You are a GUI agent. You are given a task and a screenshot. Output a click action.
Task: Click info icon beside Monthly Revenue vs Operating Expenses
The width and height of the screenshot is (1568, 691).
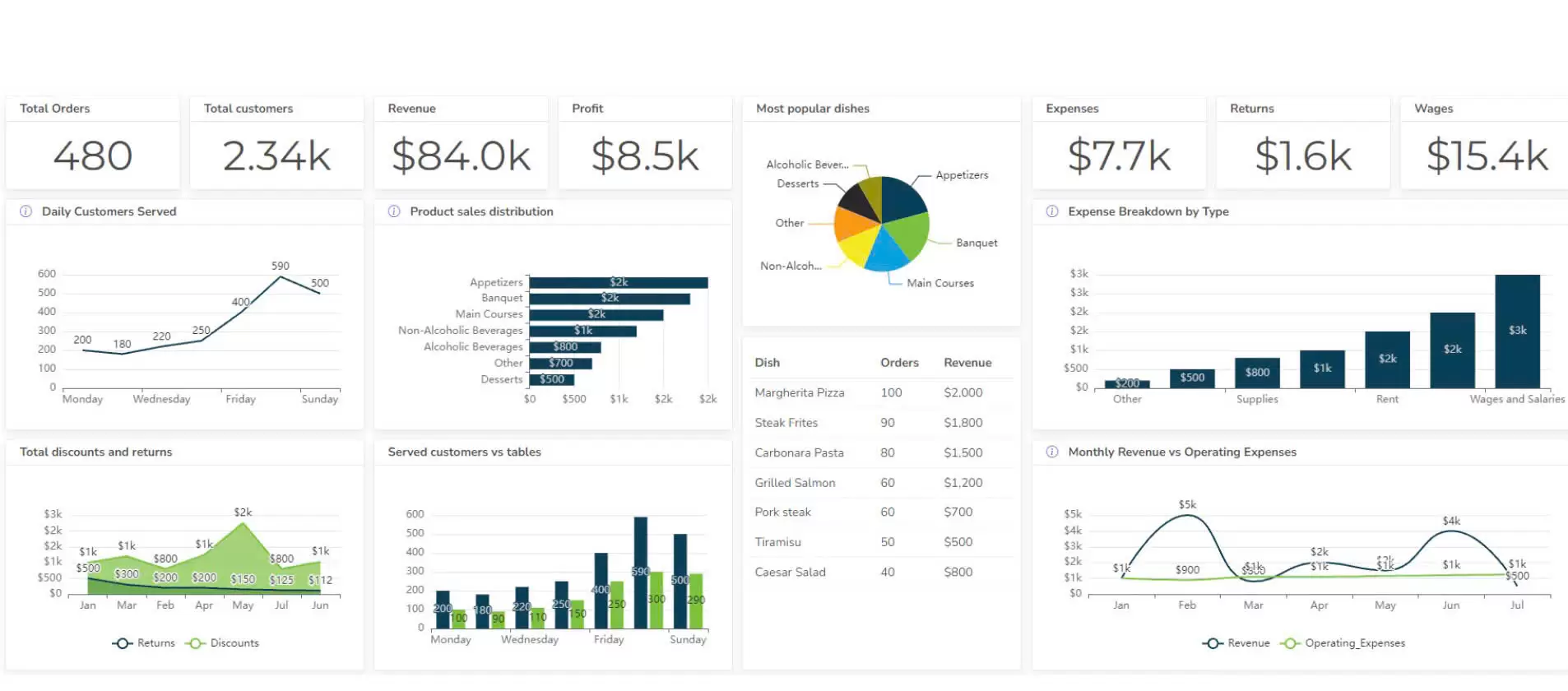tap(1052, 452)
